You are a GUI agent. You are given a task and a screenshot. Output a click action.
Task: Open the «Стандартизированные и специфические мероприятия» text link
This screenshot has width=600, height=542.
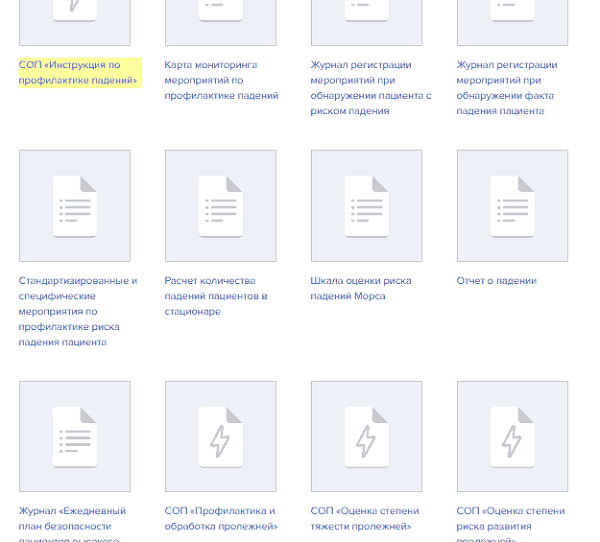[x=78, y=311]
